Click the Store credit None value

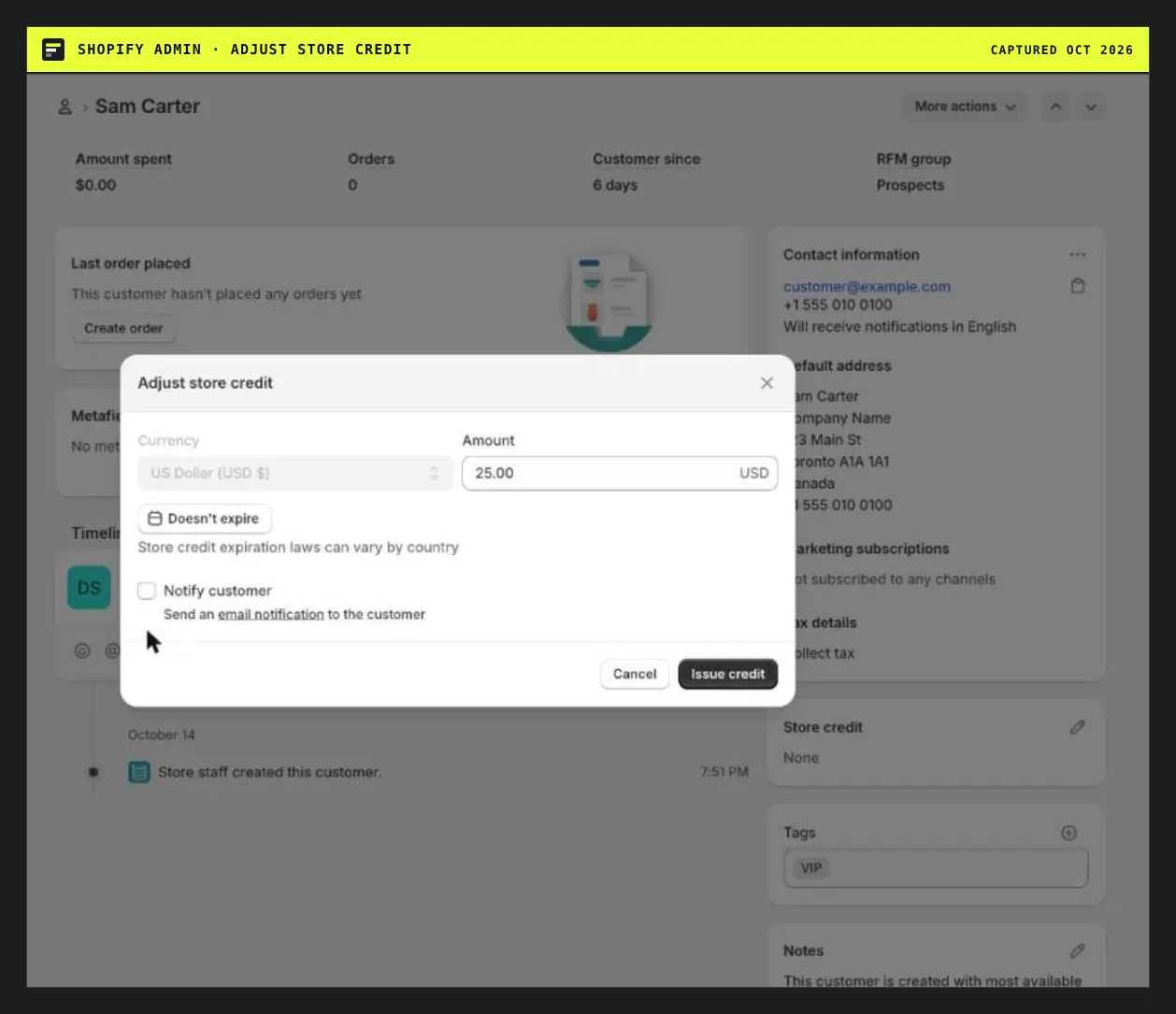point(801,758)
